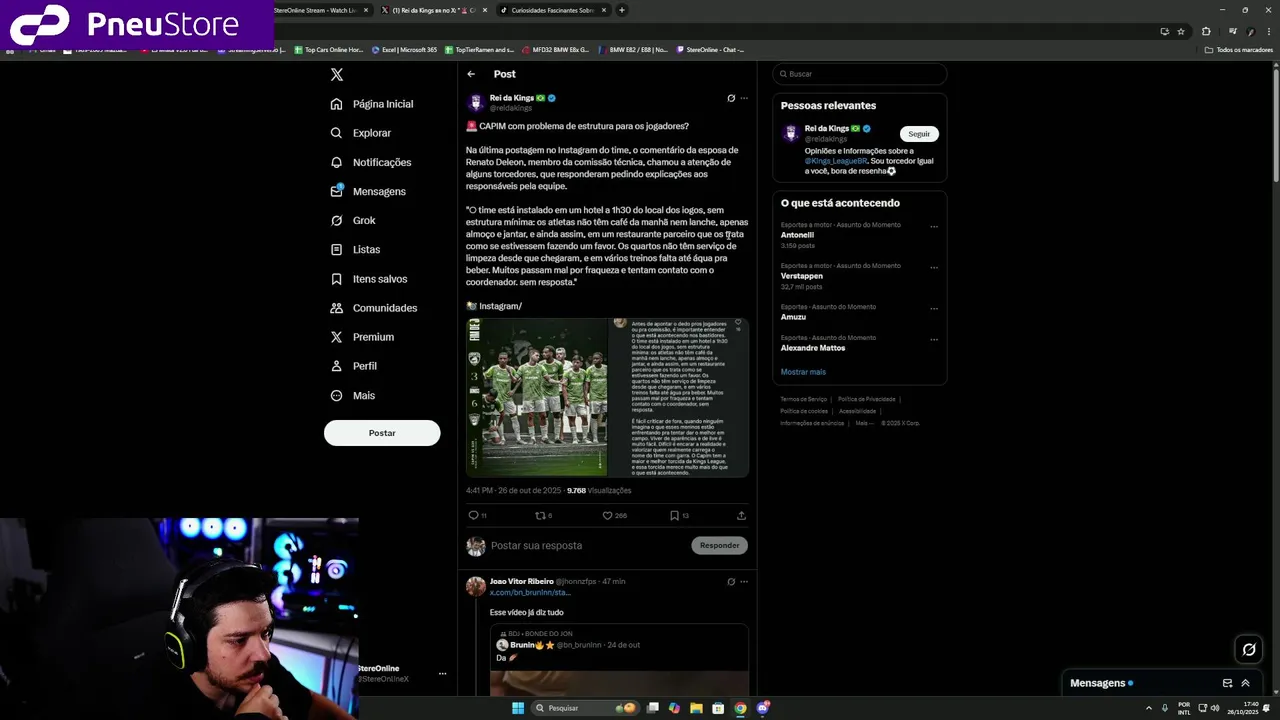1280x720 pixels.
Task: Open more options for Verstappen trend
Action: [934, 268]
